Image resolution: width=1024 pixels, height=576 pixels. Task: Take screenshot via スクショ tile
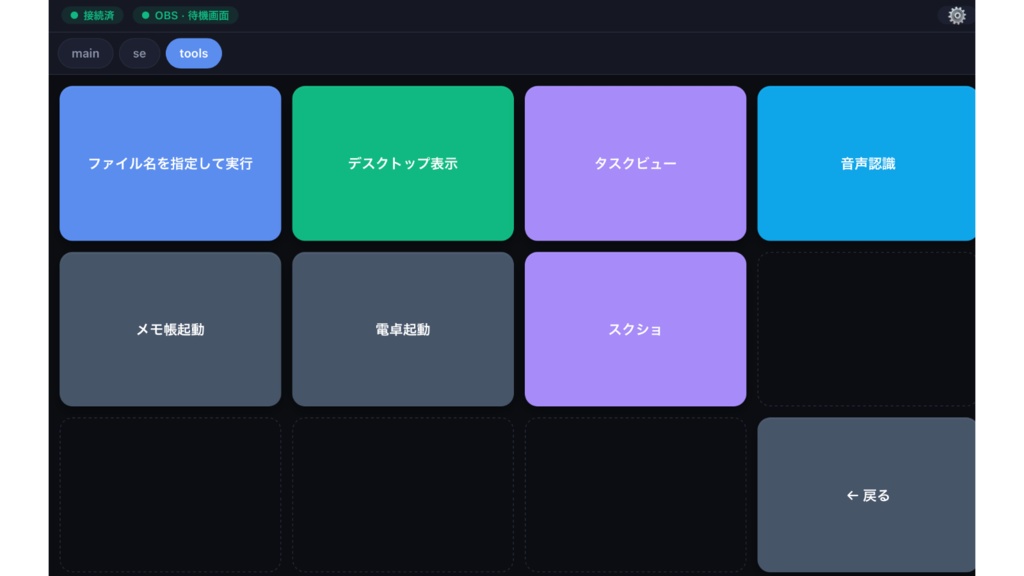coord(635,329)
